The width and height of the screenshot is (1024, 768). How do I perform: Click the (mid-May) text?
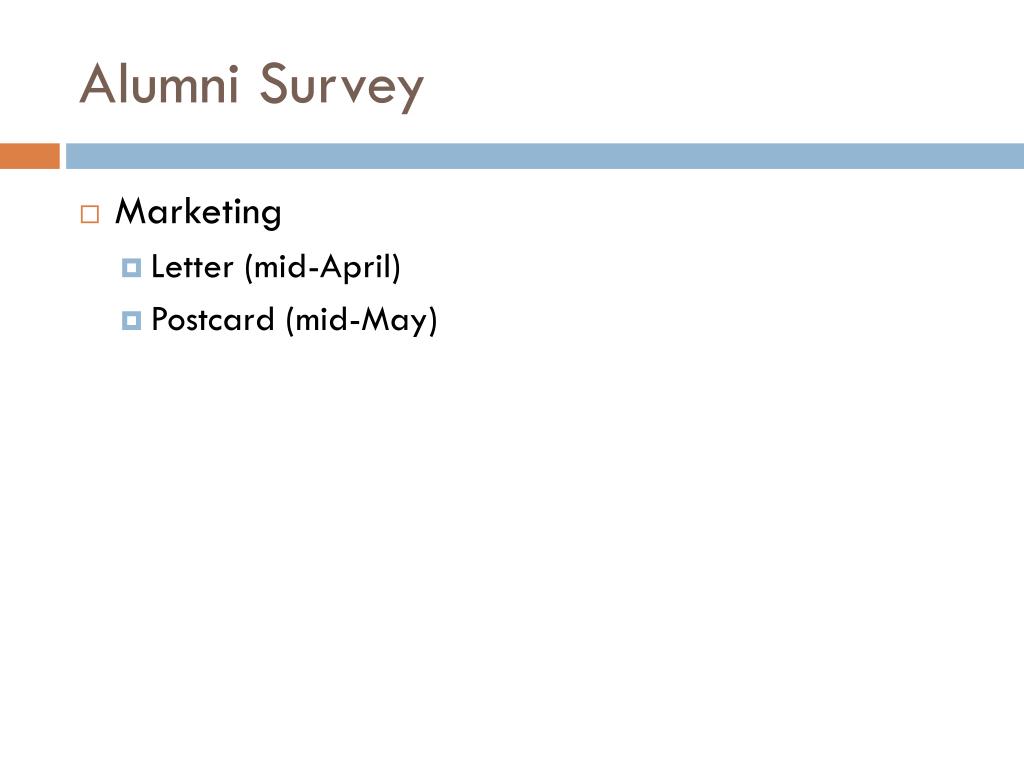coord(361,321)
